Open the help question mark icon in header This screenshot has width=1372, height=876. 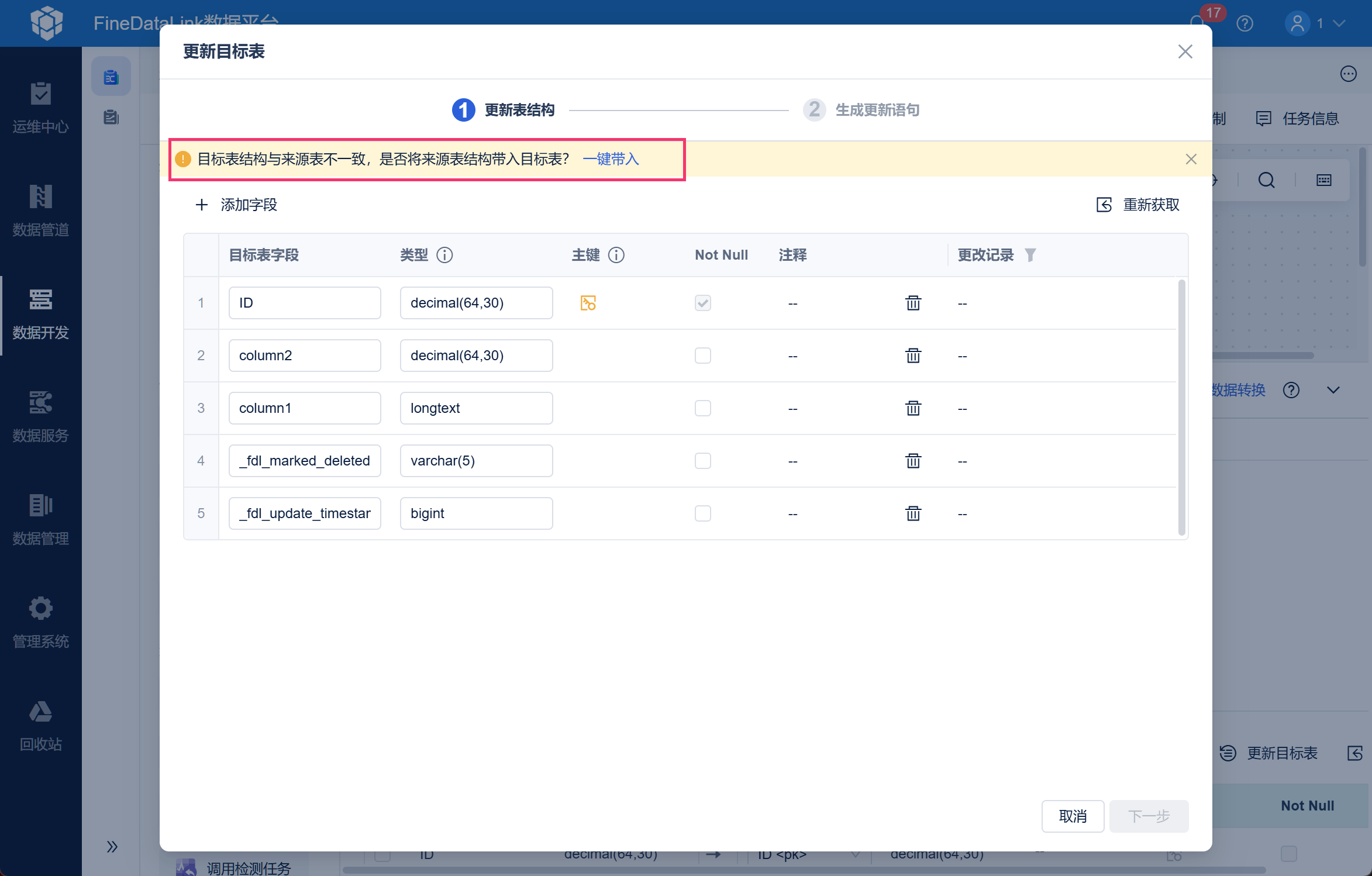(x=1245, y=23)
